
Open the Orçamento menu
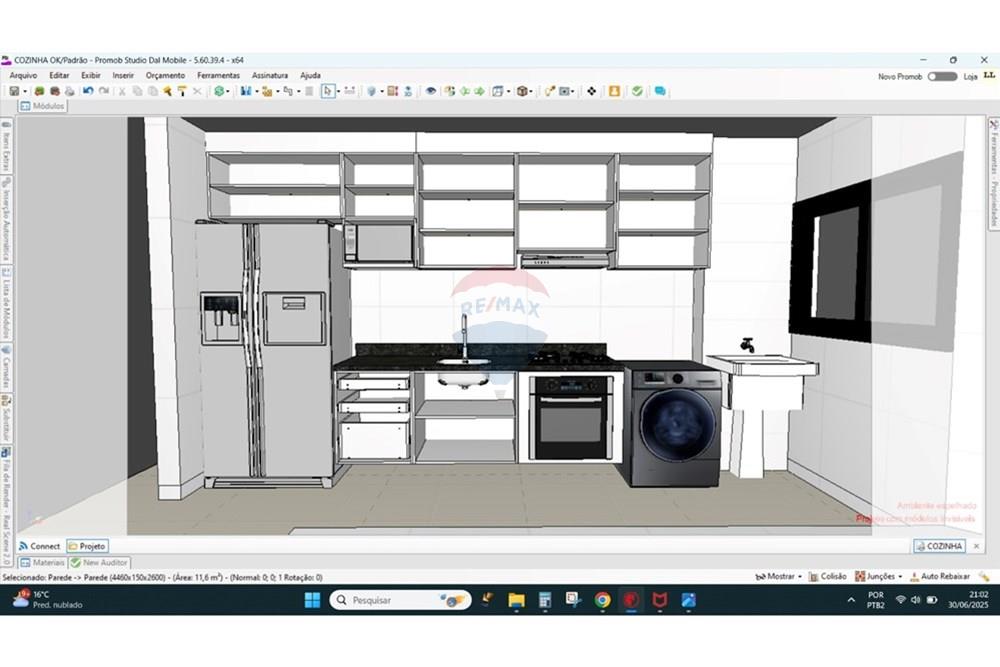point(165,75)
